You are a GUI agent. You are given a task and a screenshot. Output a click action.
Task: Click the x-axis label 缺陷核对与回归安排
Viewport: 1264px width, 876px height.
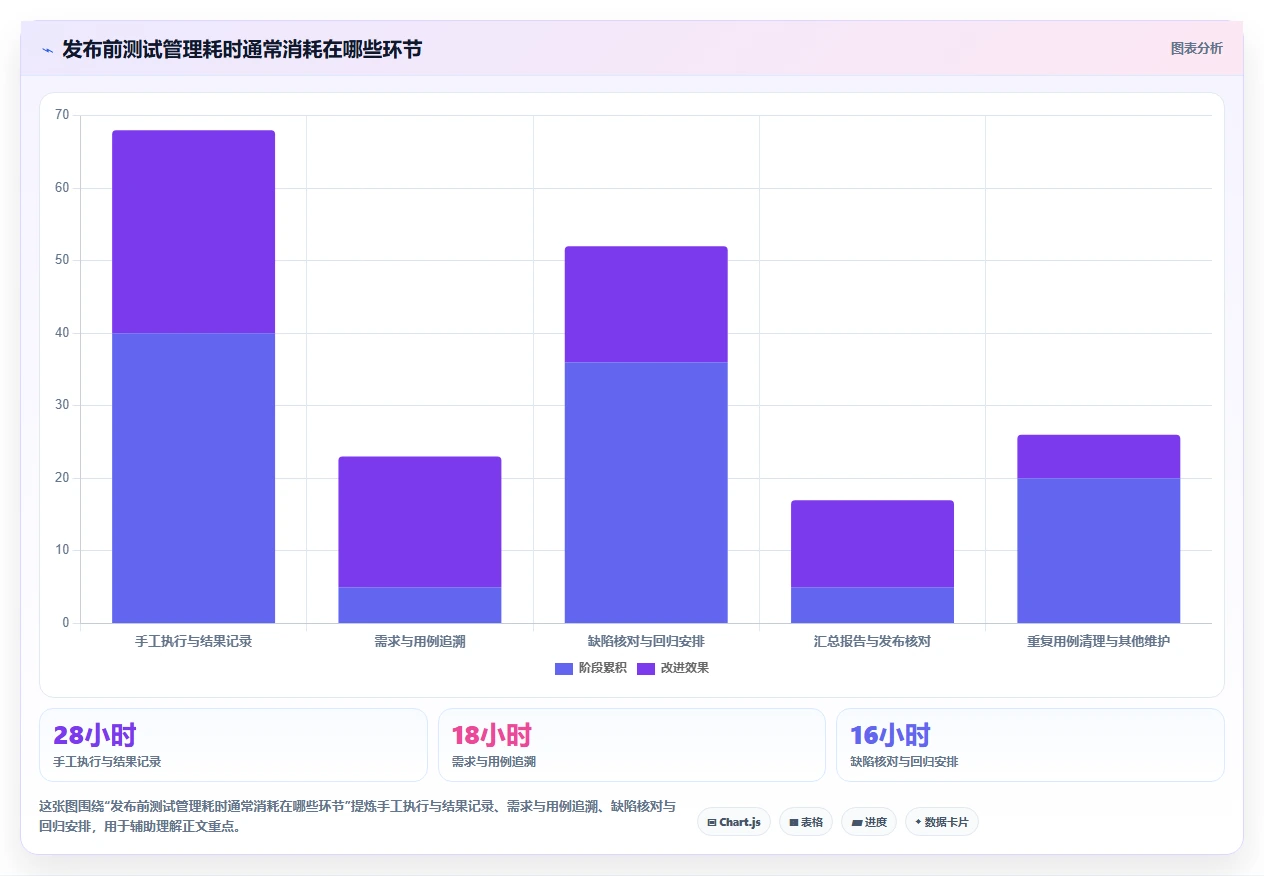point(646,641)
